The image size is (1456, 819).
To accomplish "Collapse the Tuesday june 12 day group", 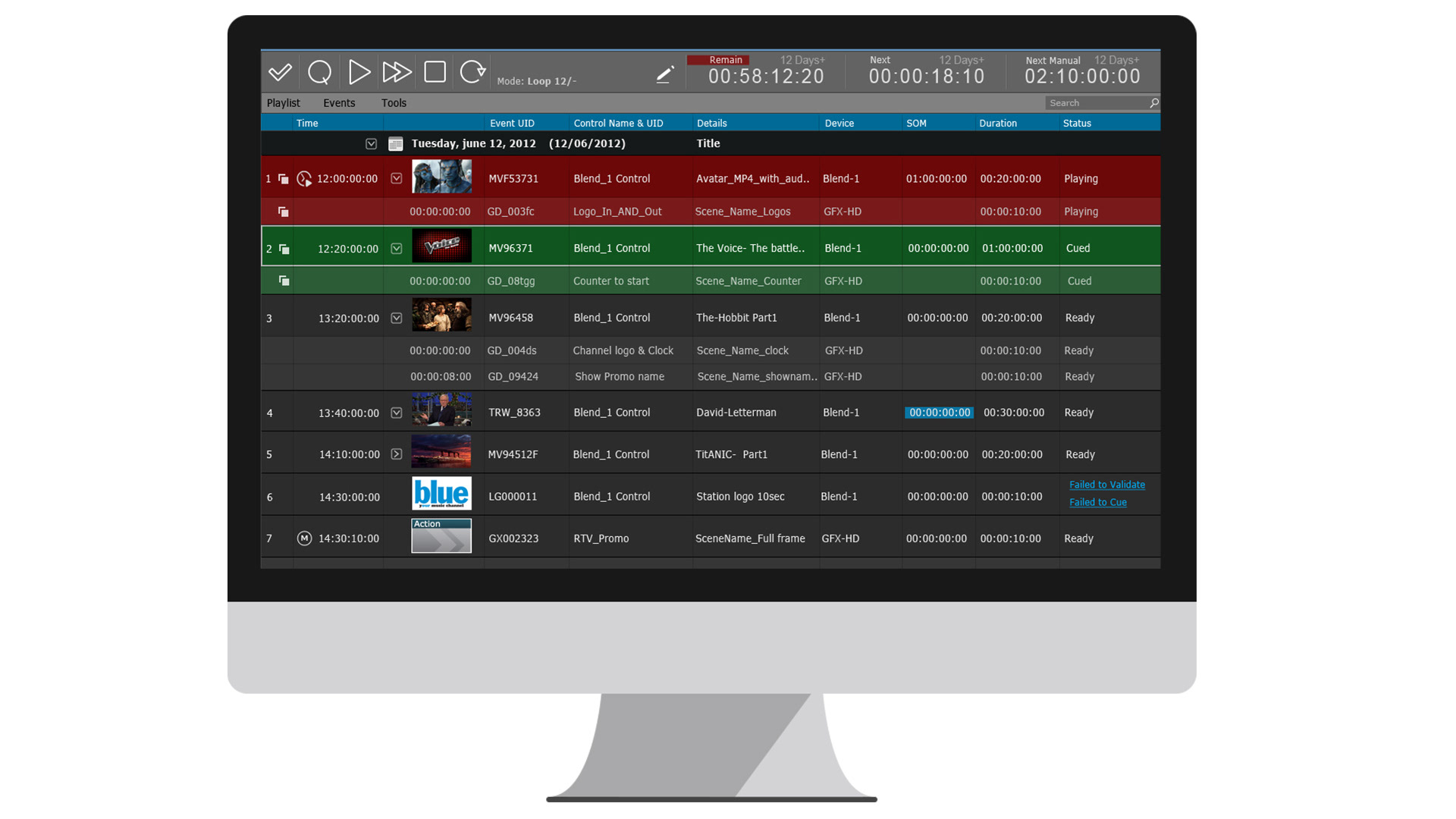I will (371, 144).
